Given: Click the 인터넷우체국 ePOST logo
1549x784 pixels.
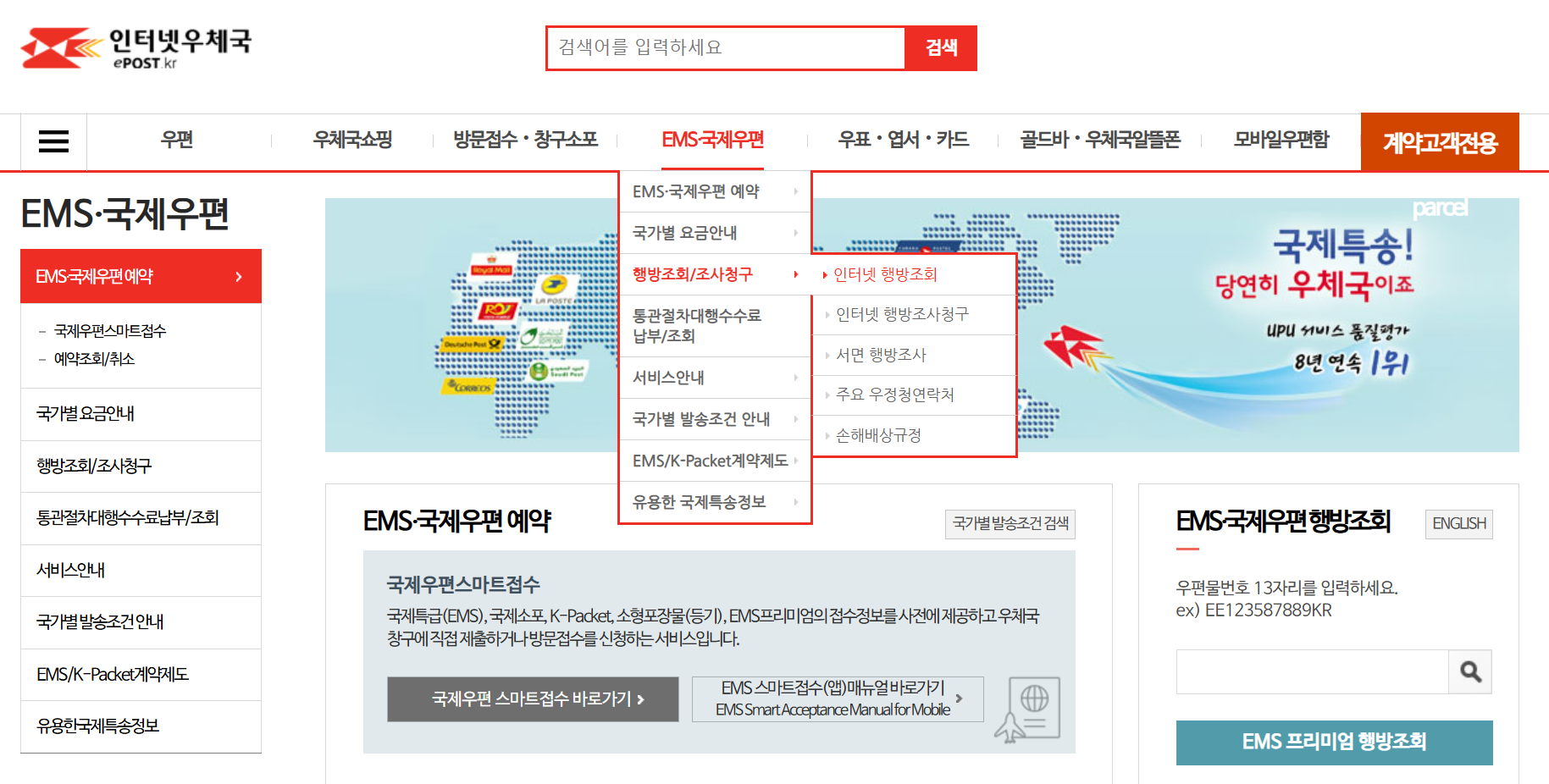Looking at the screenshot, I should point(136,48).
